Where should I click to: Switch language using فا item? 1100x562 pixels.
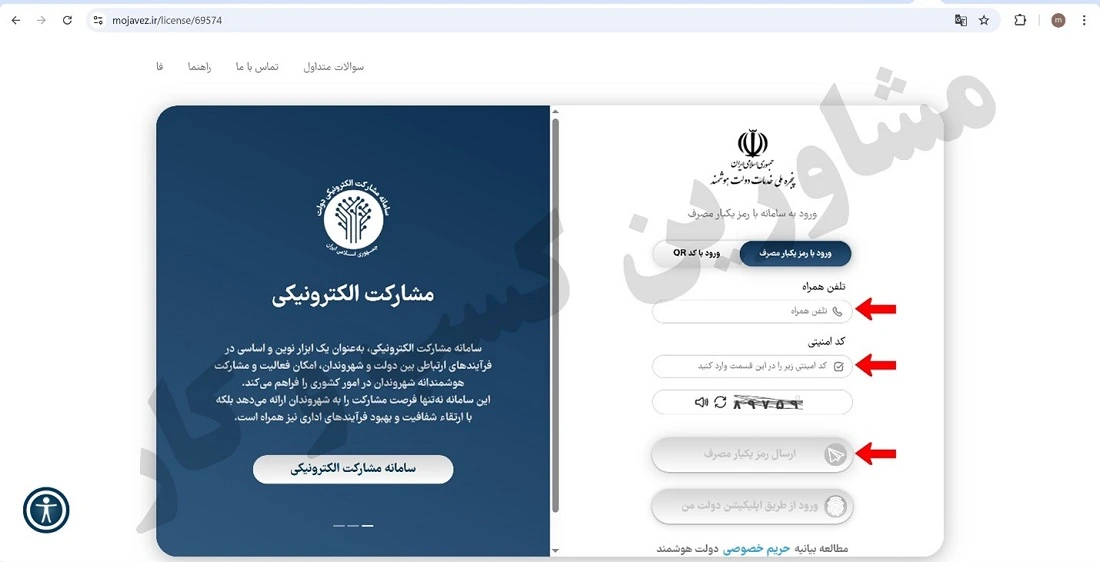[160, 67]
